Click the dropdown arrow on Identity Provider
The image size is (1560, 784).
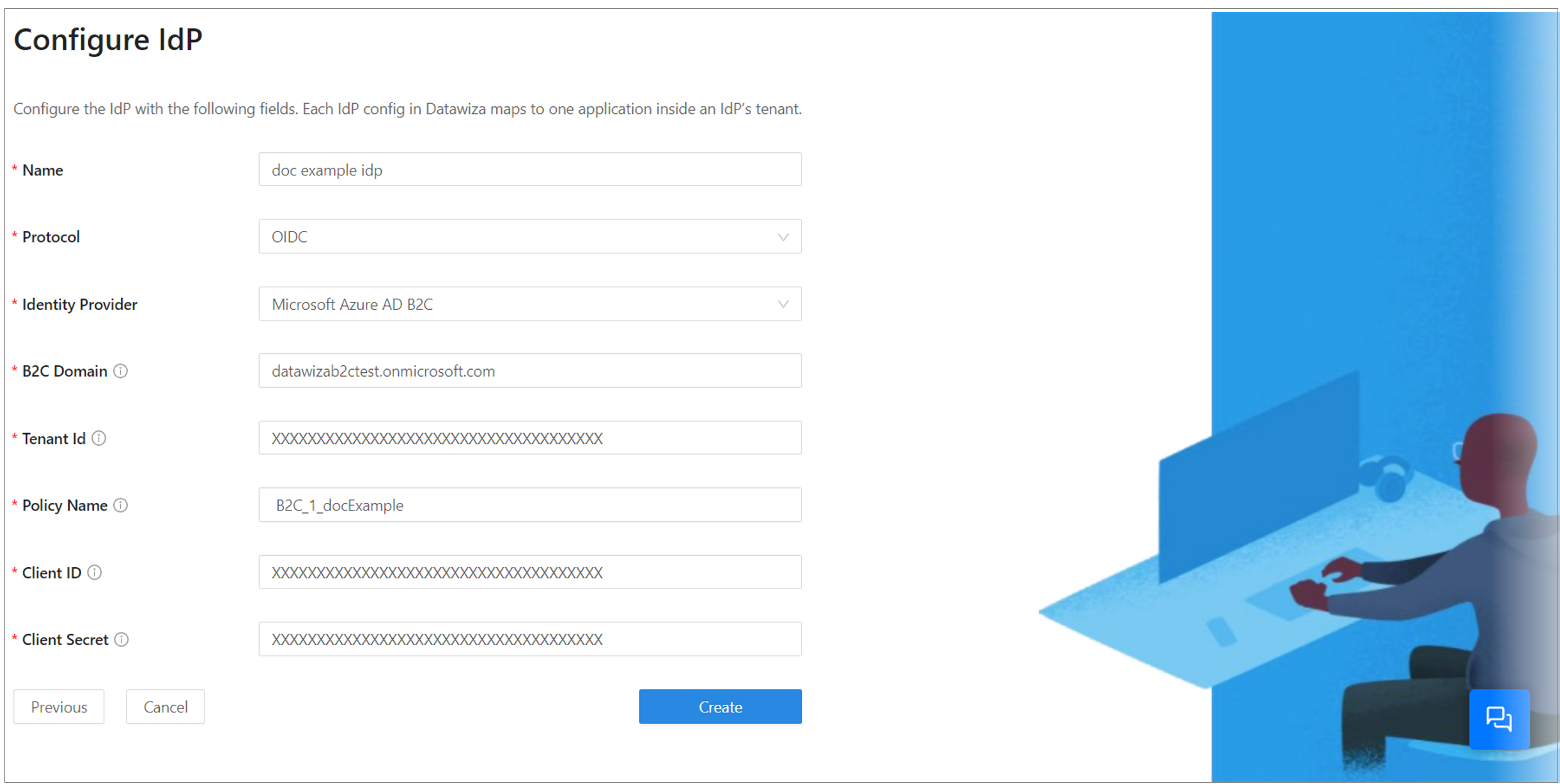[x=783, y=304]
